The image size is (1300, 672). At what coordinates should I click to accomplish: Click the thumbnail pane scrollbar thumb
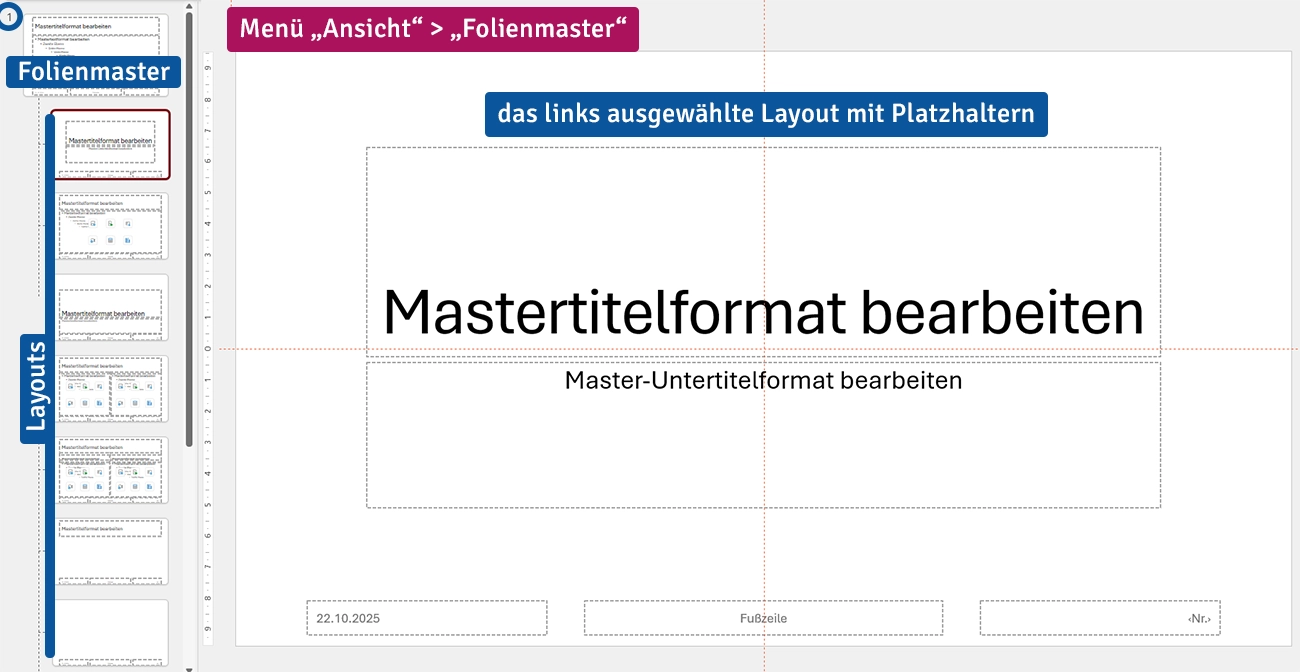[189, 230]
